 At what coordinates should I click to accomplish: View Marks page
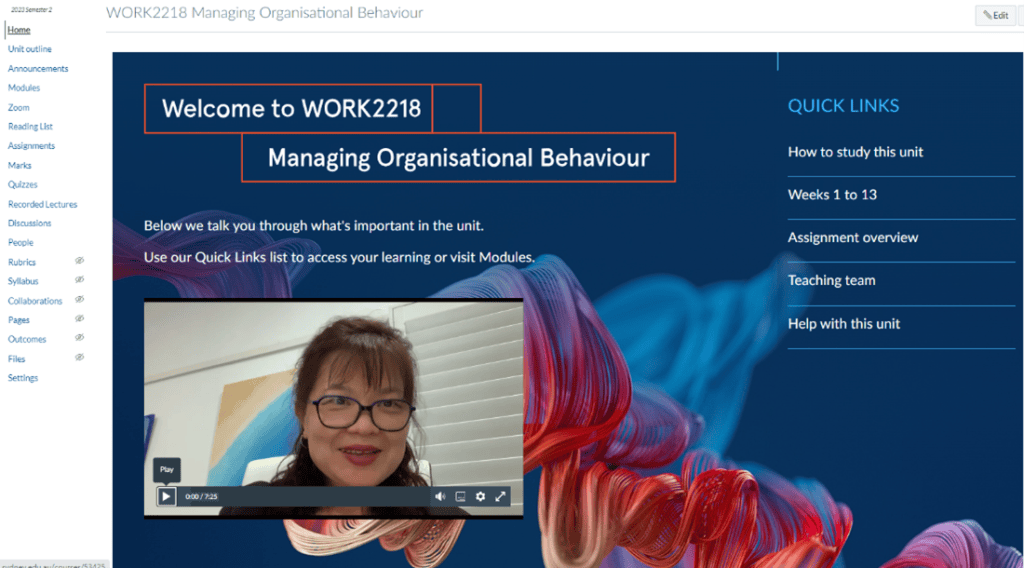pos(20,165)
